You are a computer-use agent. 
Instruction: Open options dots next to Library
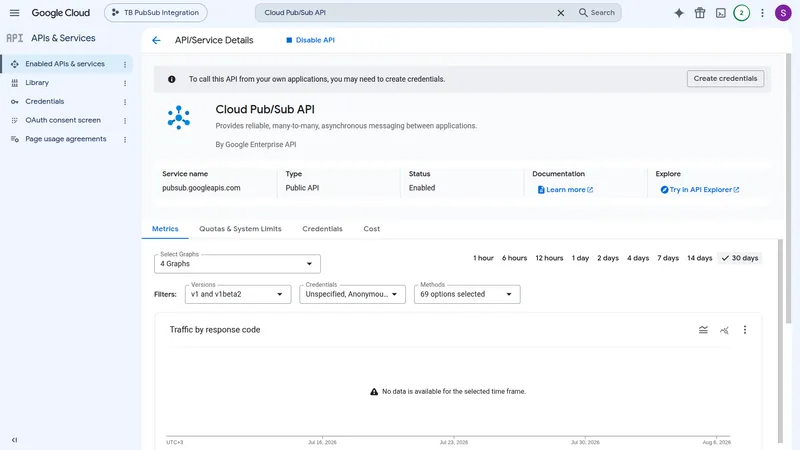pyautogui.click(x=125, y=83)
